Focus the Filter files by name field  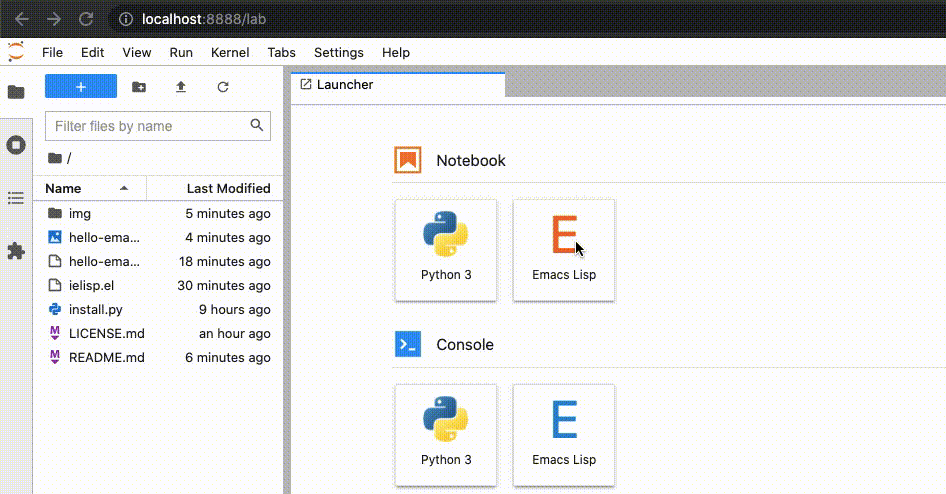[157, 126]
